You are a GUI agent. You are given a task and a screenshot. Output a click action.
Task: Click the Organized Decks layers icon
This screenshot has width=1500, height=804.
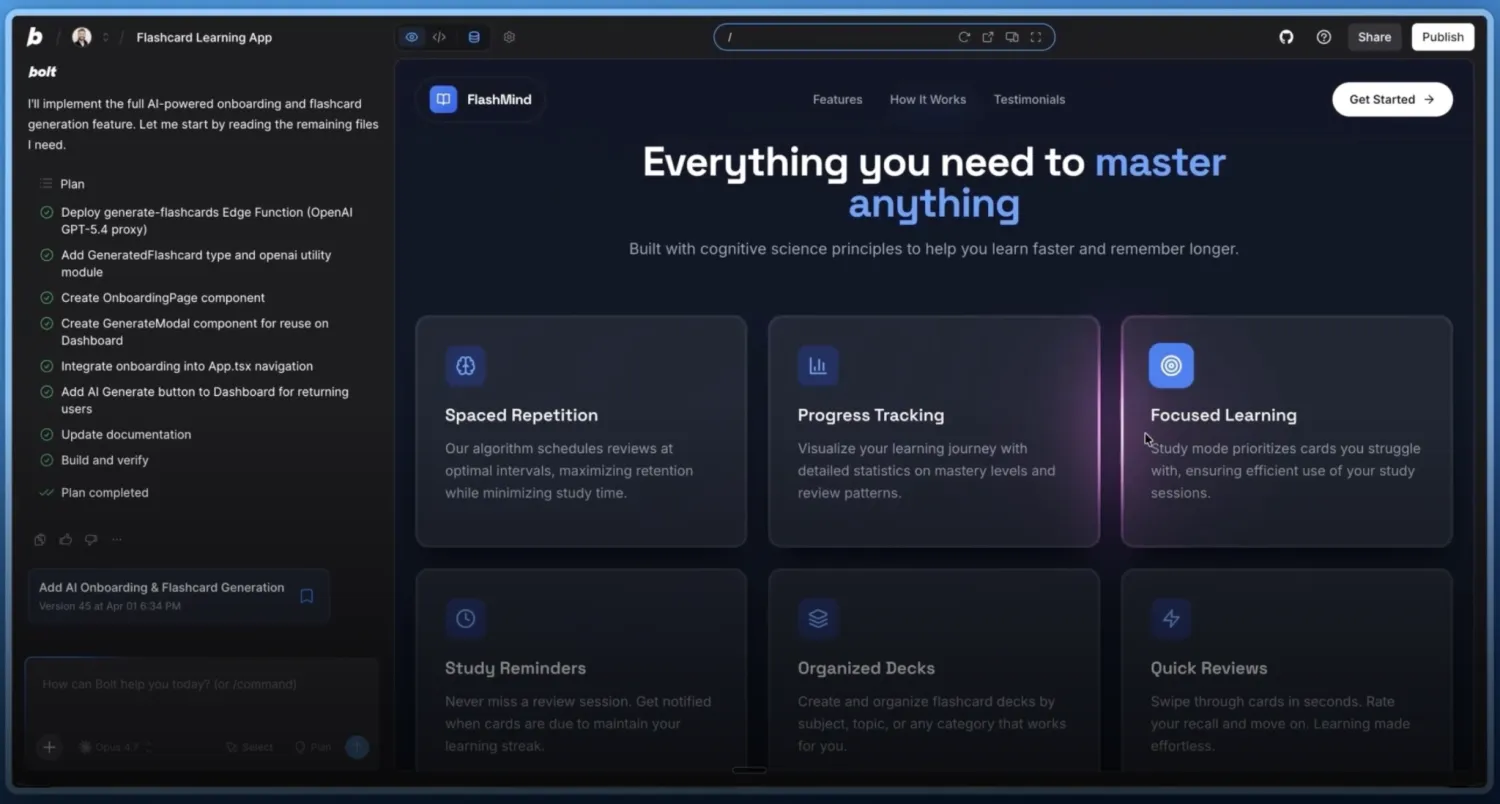point(818,619)
